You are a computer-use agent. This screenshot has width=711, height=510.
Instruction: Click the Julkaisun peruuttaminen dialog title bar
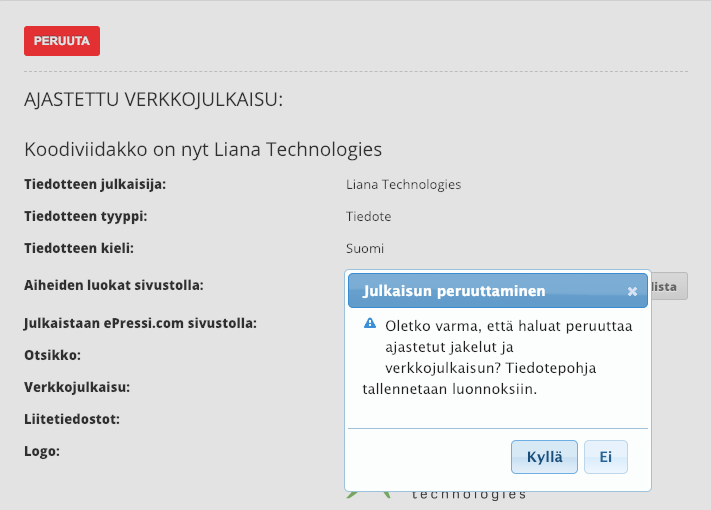497,291
